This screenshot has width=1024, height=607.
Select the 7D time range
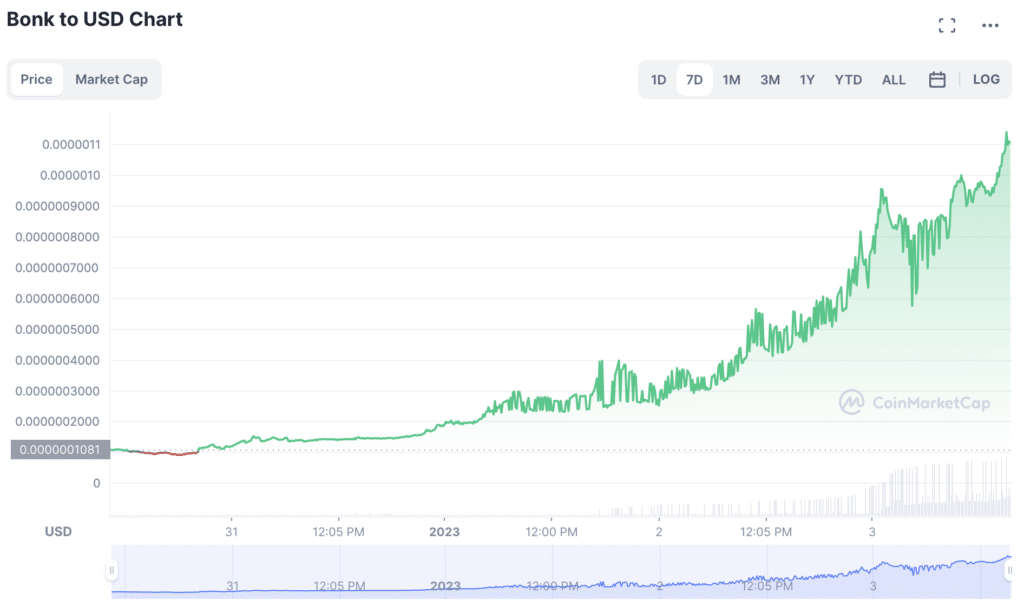694,80
